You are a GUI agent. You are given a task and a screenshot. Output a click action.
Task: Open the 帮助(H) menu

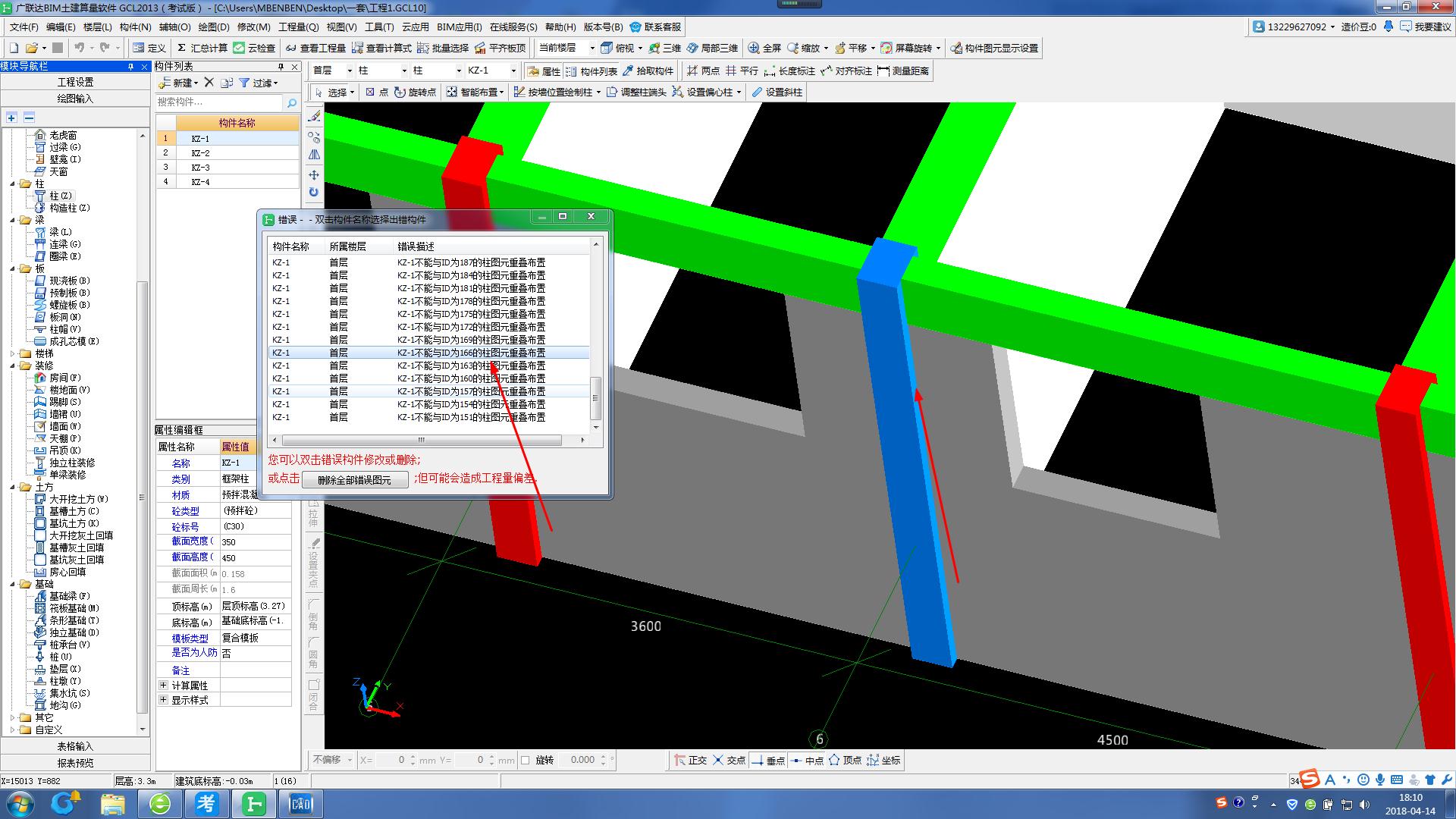pyautogui.click(x=560, y=27)
